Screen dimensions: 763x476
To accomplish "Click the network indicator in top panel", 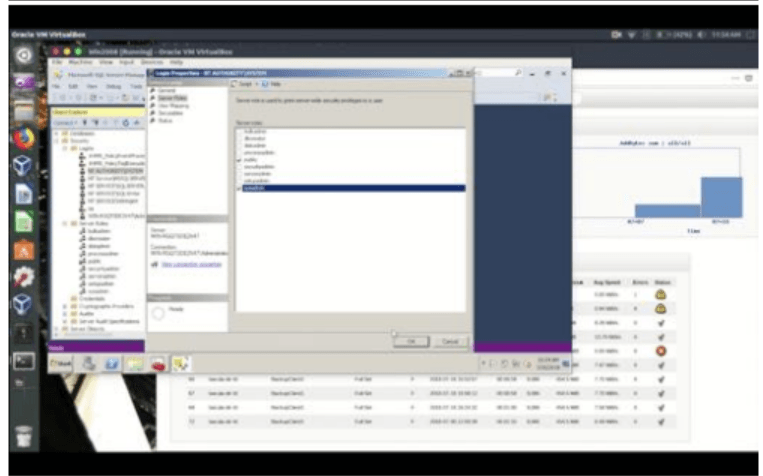I will 632,35.
